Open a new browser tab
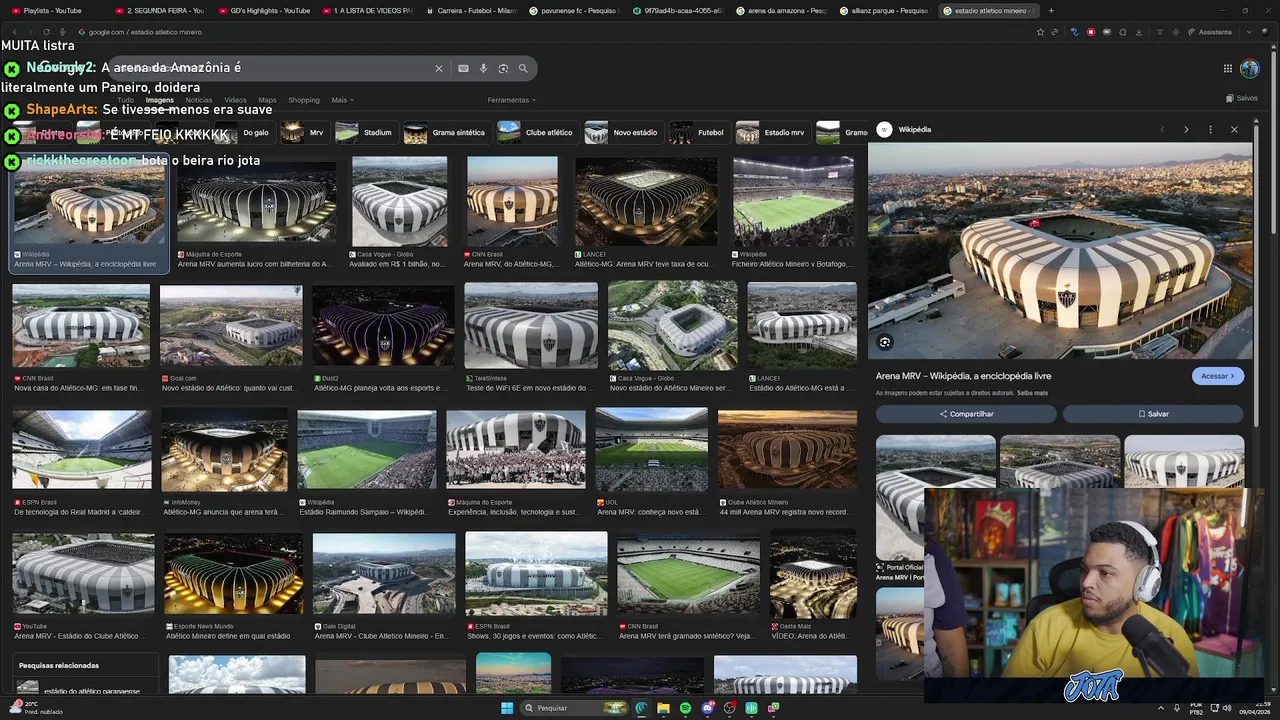1280x720 pixels. (1050, 10)
